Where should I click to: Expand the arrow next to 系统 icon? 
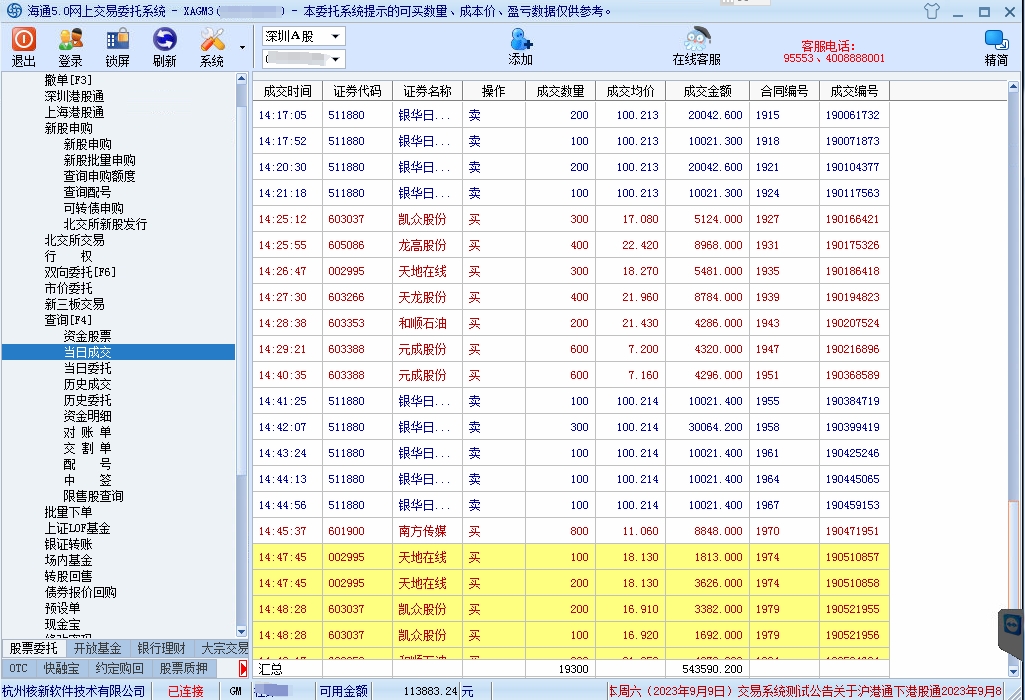242,47
